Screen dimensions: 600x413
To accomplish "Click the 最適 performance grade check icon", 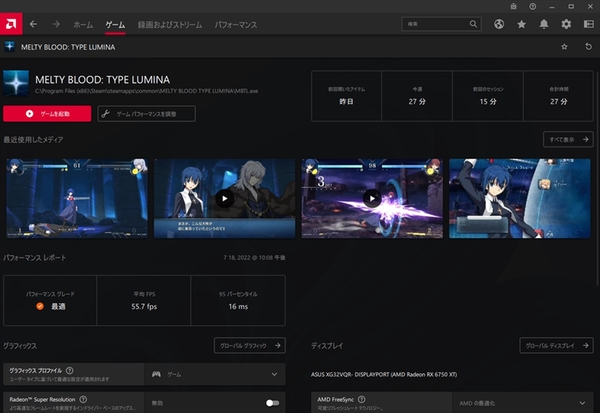I will [x=40, y=306].
